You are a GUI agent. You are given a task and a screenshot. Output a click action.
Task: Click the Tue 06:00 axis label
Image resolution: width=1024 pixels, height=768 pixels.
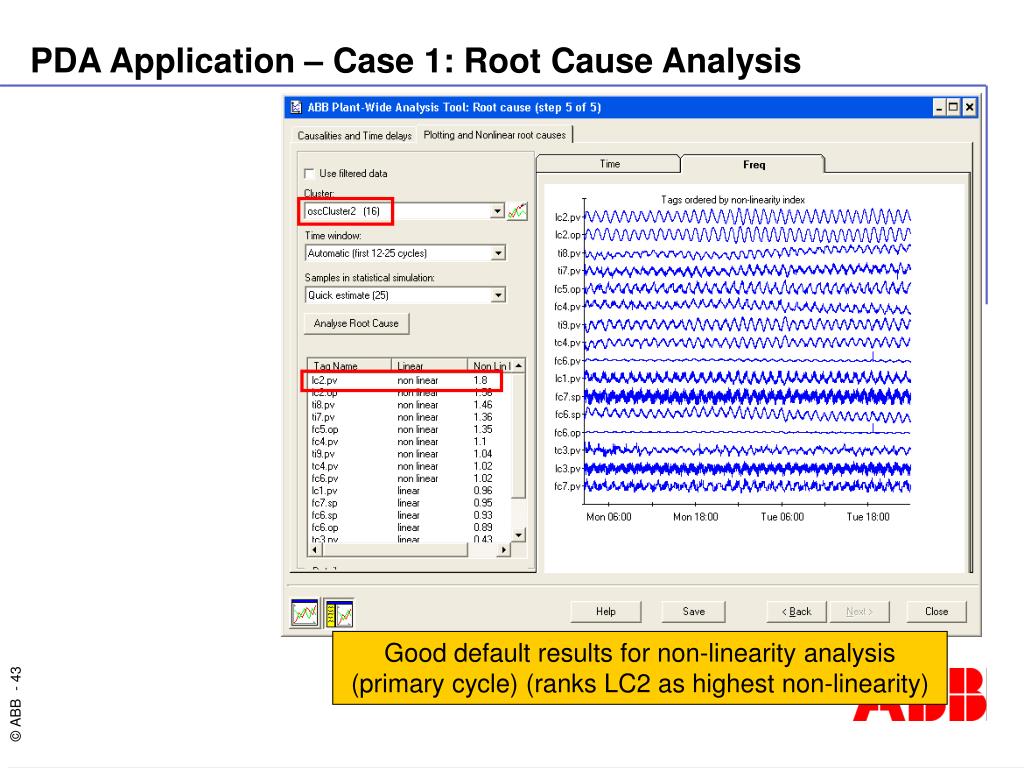coord(782,517)
